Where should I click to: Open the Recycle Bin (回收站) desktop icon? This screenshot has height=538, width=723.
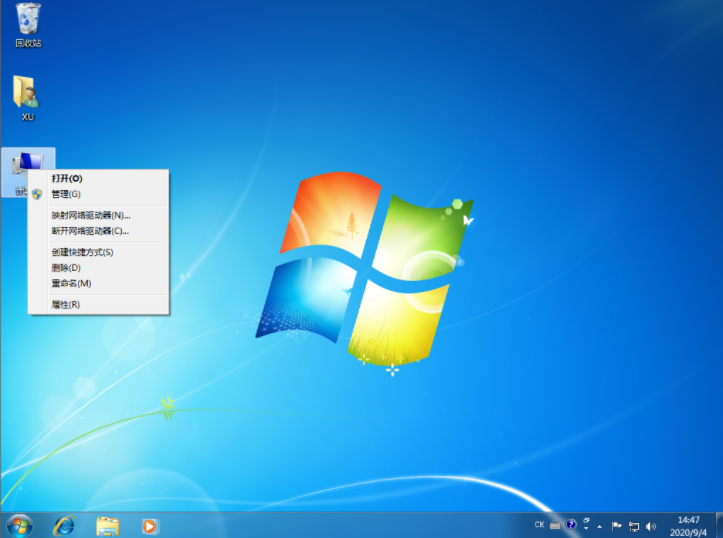point(28,23)
